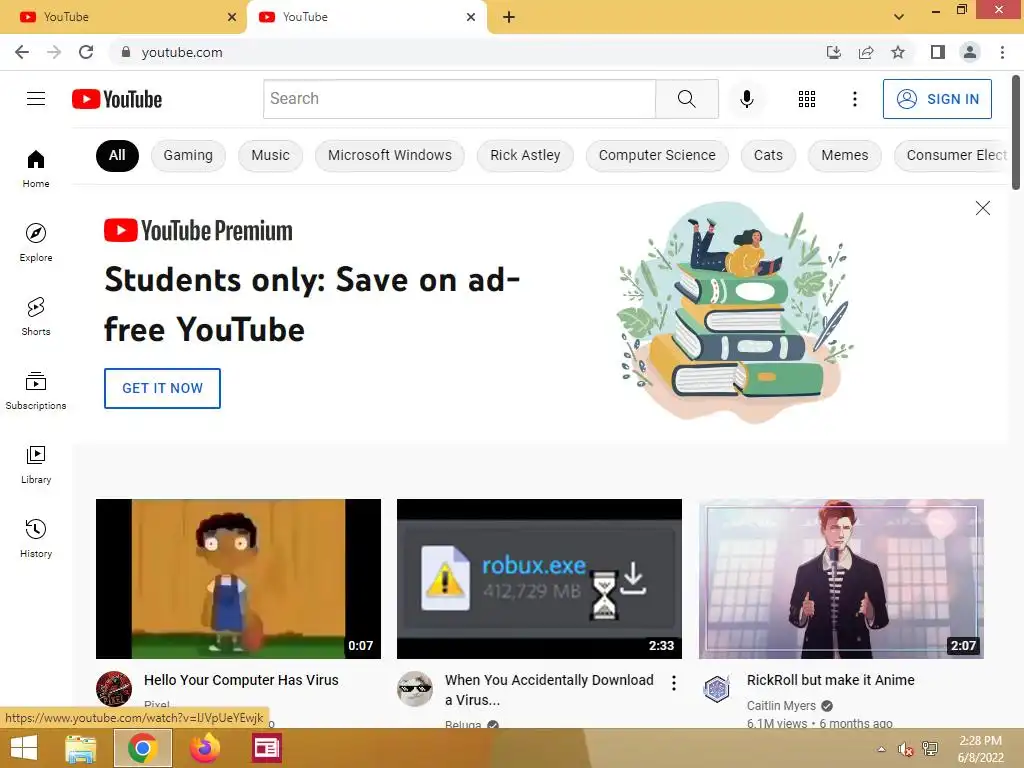Screen dimensions: 1024x768
Task: Select the Gaming filter chip
Action: point(188,155)
